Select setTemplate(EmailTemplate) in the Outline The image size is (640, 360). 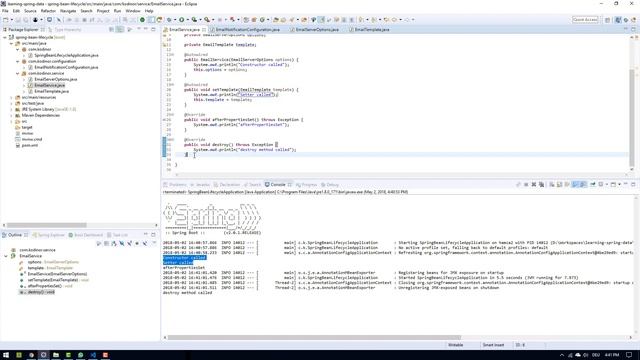[x=53, y=280]
